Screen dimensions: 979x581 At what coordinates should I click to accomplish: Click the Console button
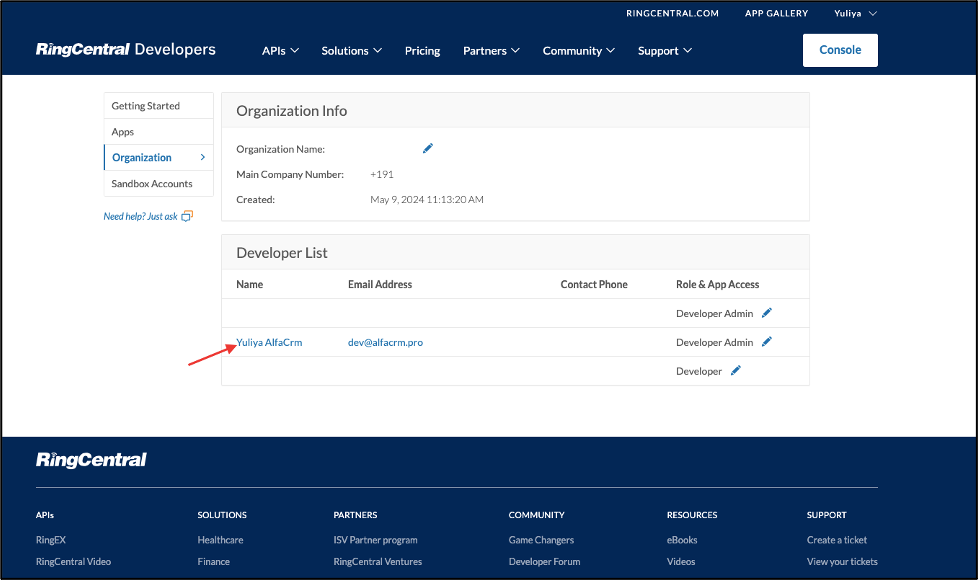click(840, 50)
